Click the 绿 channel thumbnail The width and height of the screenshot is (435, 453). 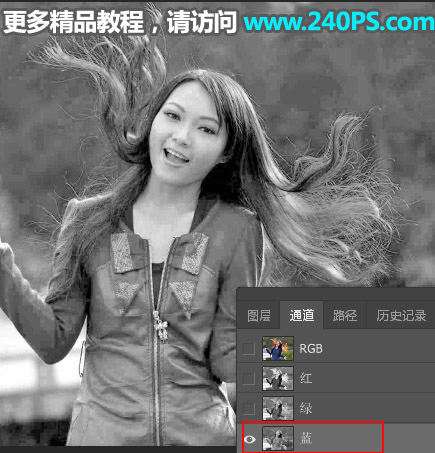click(x=278, y=408)
